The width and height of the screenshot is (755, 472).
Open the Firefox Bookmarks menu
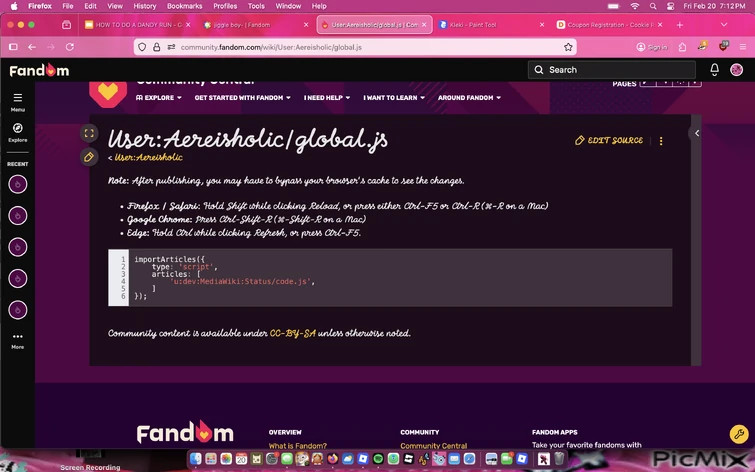click(184, 6)
